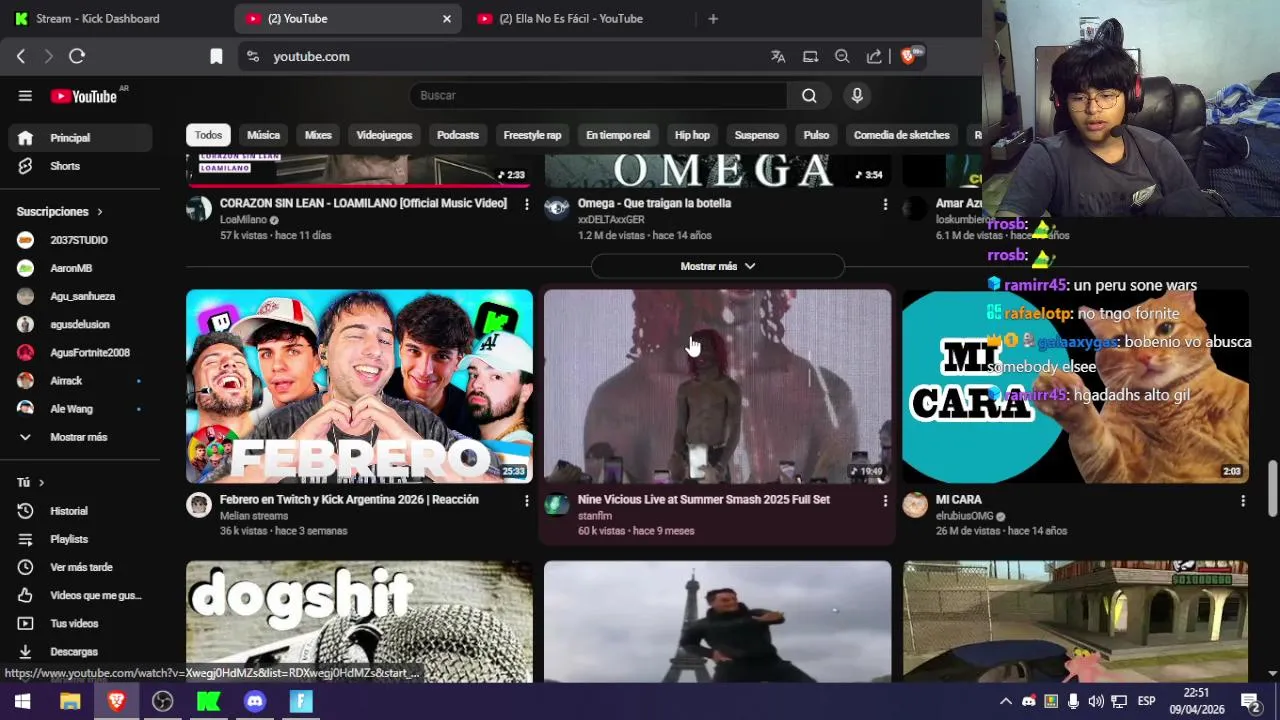Click the Febrero en Twitch video thumbnail
This screenshot has width=1280, height=720.
[359, 386]
